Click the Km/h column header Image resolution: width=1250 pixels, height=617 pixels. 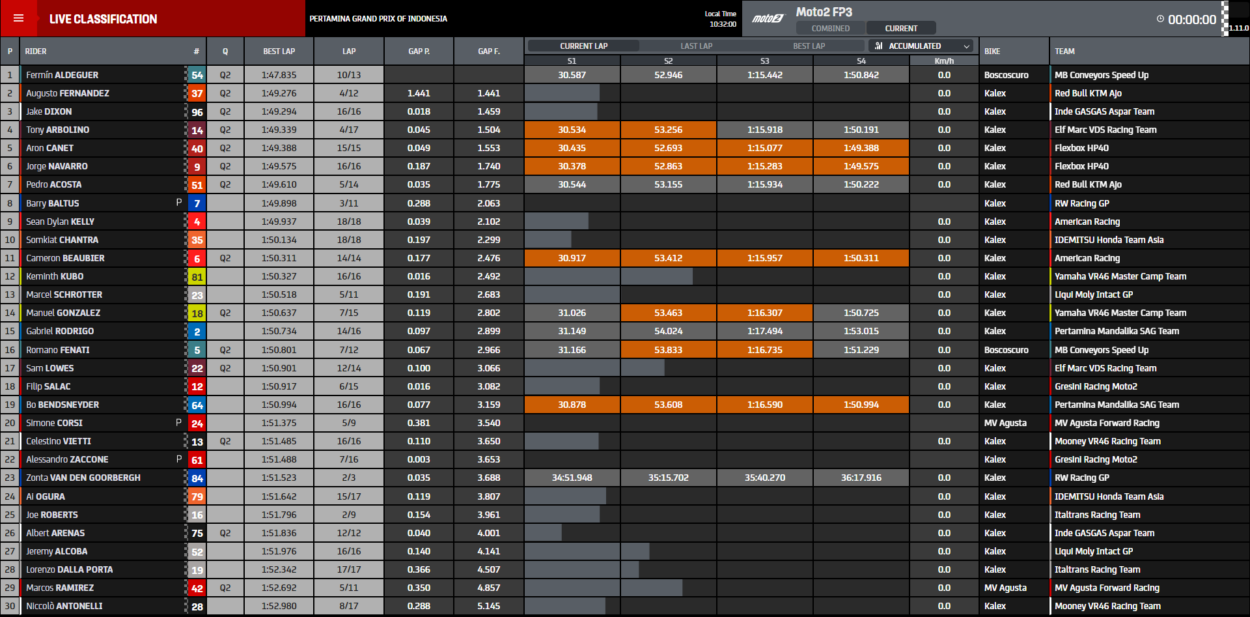tap(944, 60)
